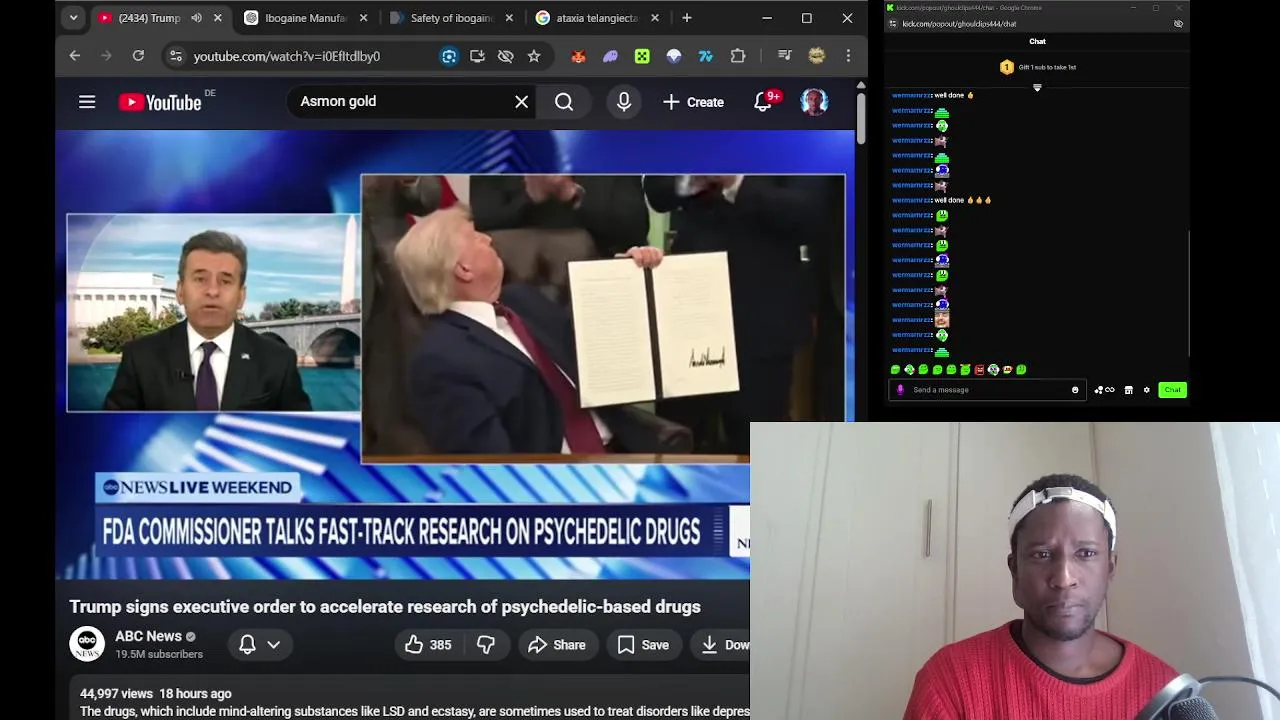Screen dimensions: 1280x720
Task: Open a new browser tab
Action: click(x=686, y=18)
